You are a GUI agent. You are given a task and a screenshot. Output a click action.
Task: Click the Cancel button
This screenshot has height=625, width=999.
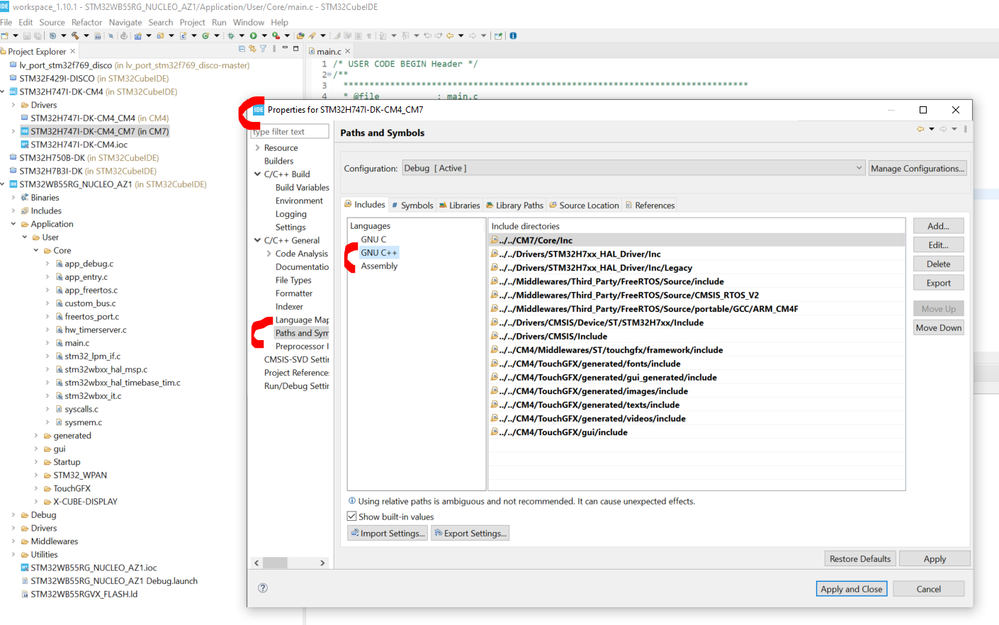pyautogui.click(x=928, y=589)
